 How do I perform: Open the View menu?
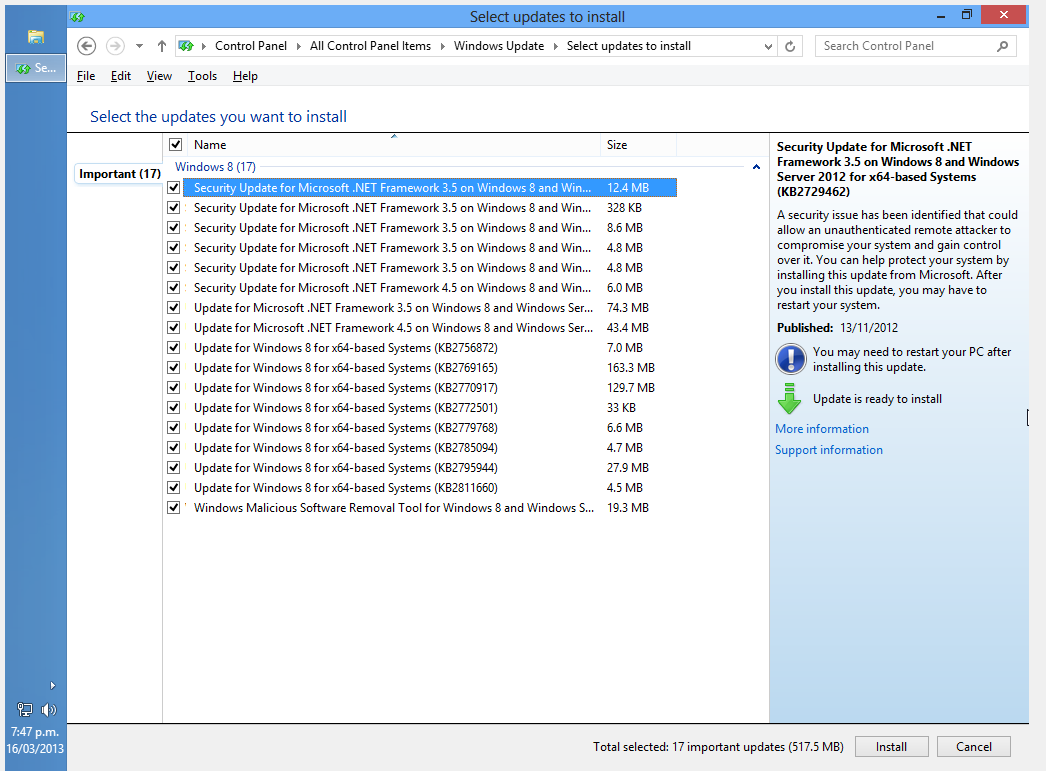pos(159,76)
